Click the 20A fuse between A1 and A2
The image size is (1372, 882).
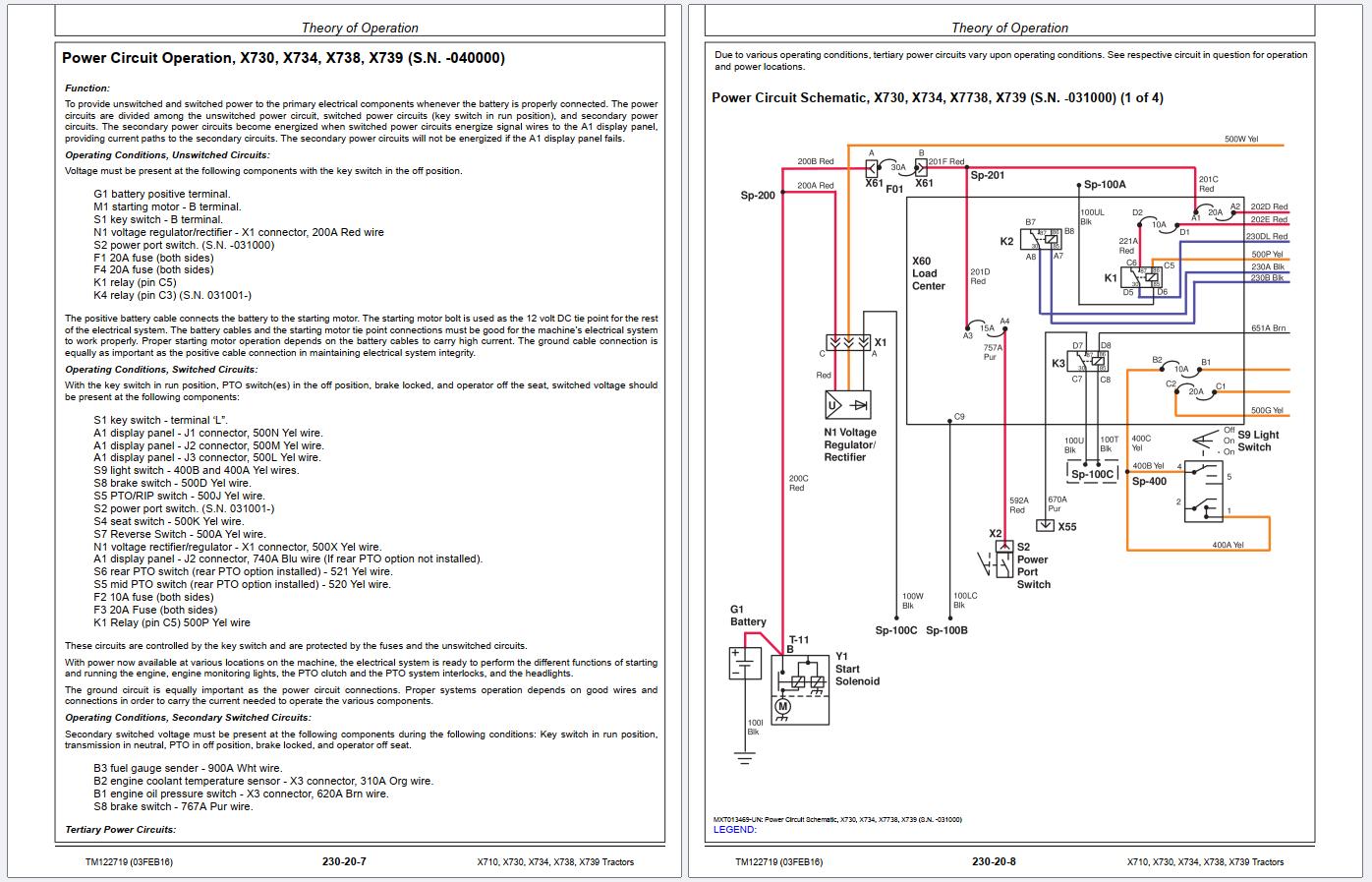click(x=1215, y=210)
